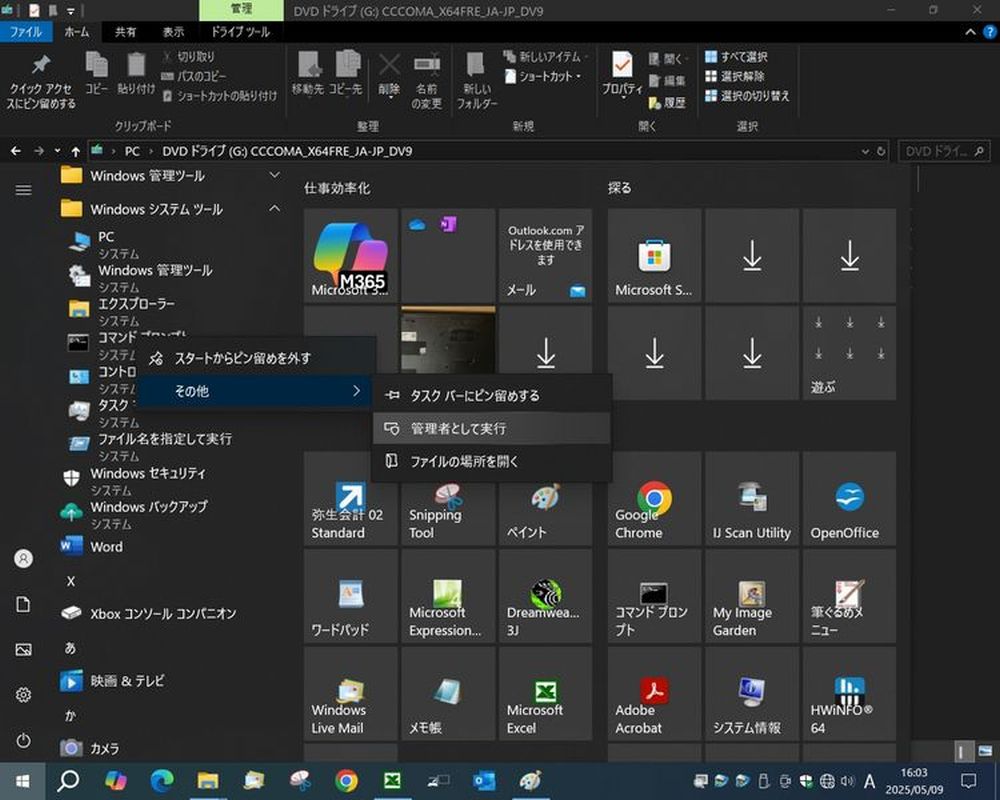Click 選択の切り替え in the Explorer ribbon
The image size is (1000, 800).
[747, 96]
